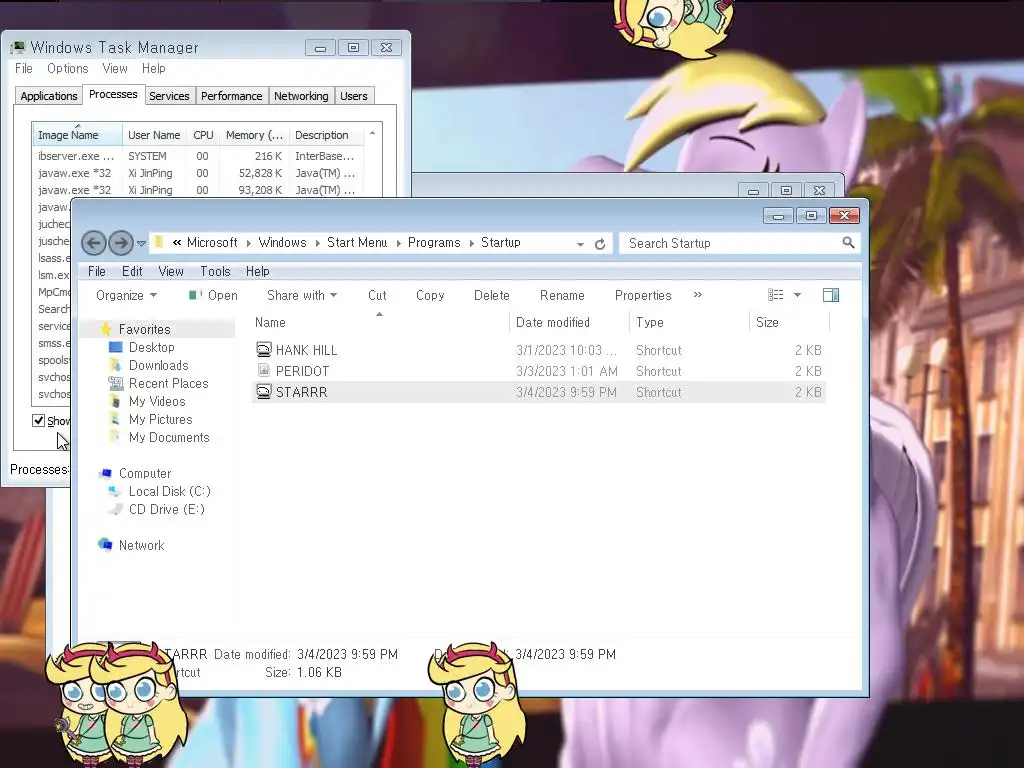Viewport: 1024px width, 768px height.
Task: Open Task Manager Options menu
Action: [67, 68]
